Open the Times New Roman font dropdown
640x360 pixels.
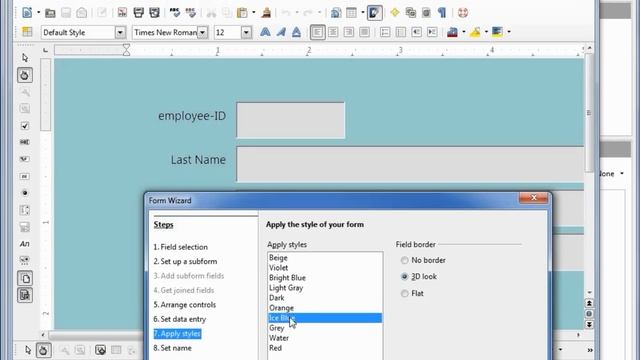tap(202, 32)
